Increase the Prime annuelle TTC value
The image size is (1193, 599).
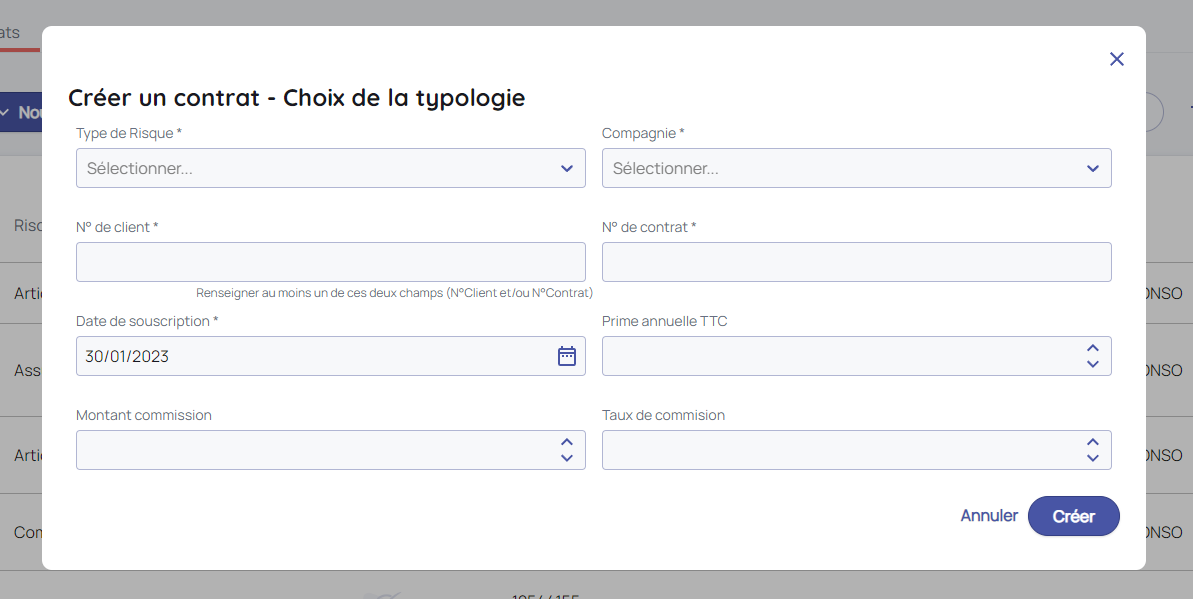(x=1093, y=348)
